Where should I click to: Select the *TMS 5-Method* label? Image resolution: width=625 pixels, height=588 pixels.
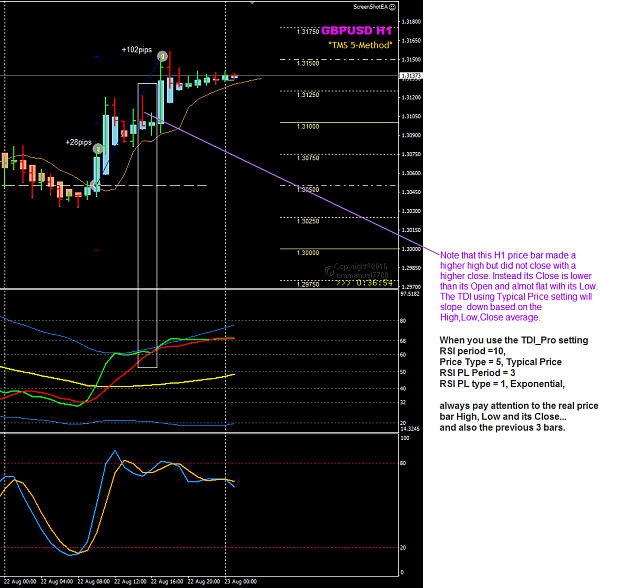(360, 45)
